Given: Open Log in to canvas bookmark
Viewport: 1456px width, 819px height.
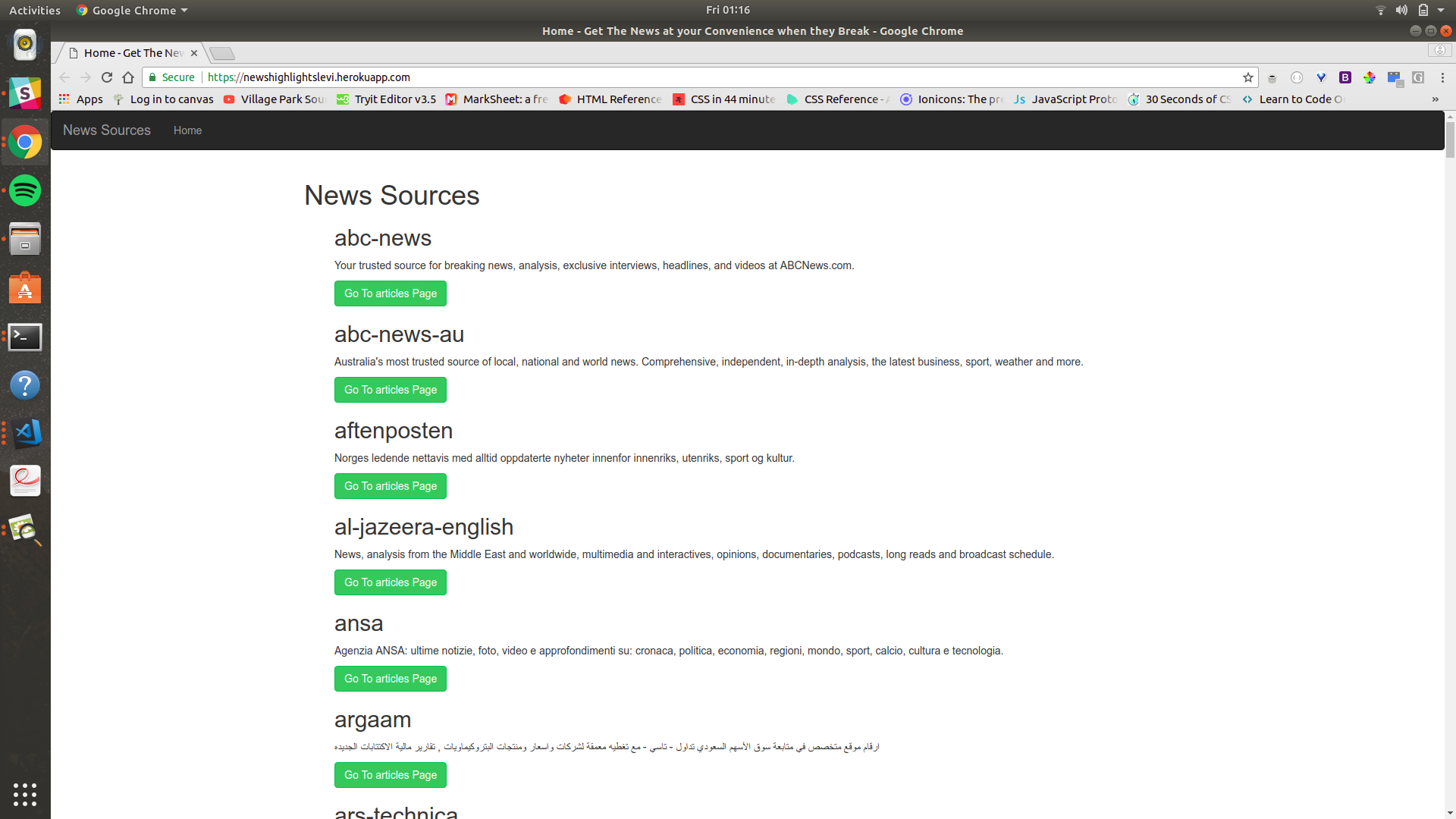Looking at the screenshot, I should (163, 99).
